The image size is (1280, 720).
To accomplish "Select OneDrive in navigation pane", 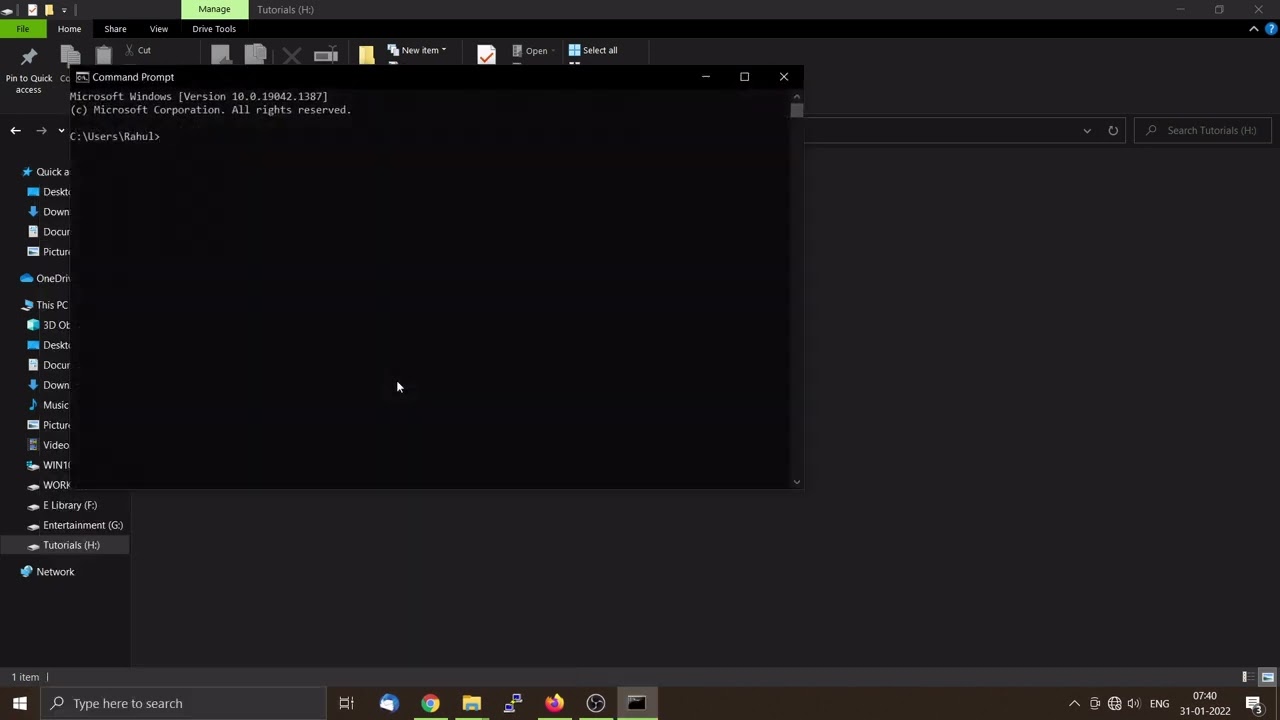I will tap(46, 278).
